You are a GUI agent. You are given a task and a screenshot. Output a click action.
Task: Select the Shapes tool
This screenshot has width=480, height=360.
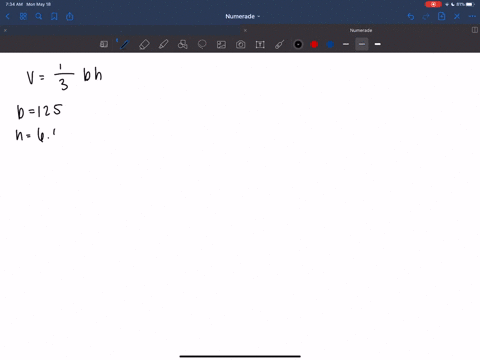point(183,44)
